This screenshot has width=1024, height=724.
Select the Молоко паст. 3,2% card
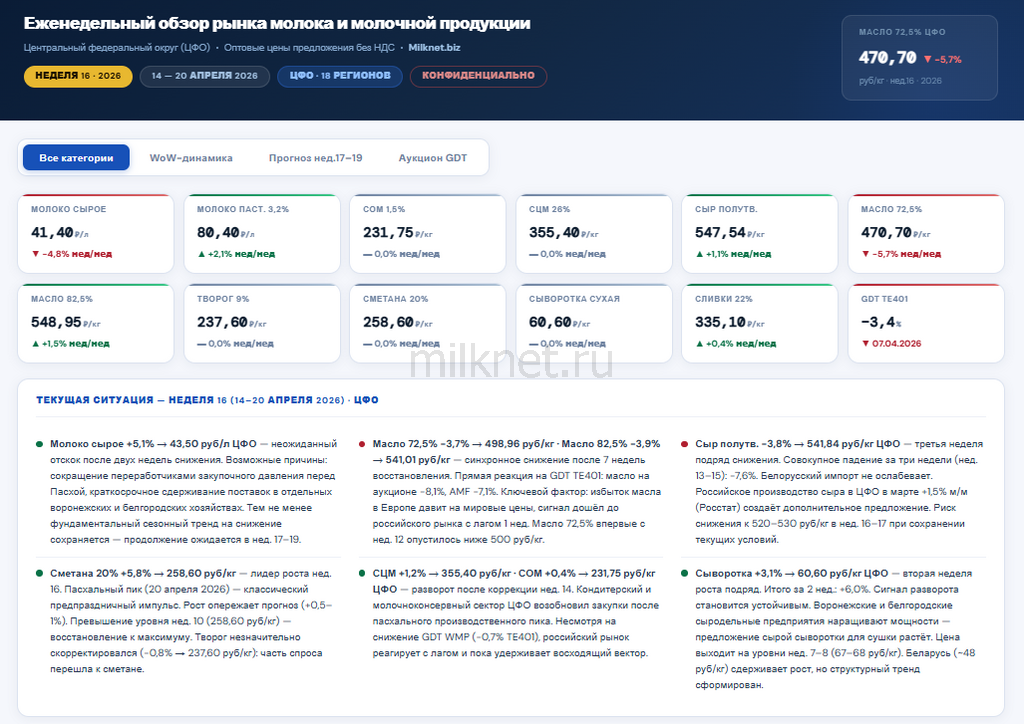(x=262, y=233)
